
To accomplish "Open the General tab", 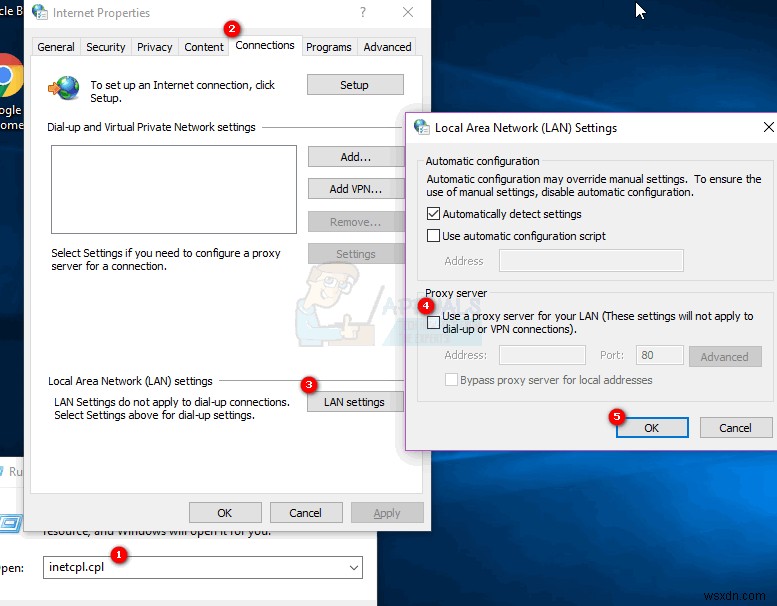I will (56, 47).
